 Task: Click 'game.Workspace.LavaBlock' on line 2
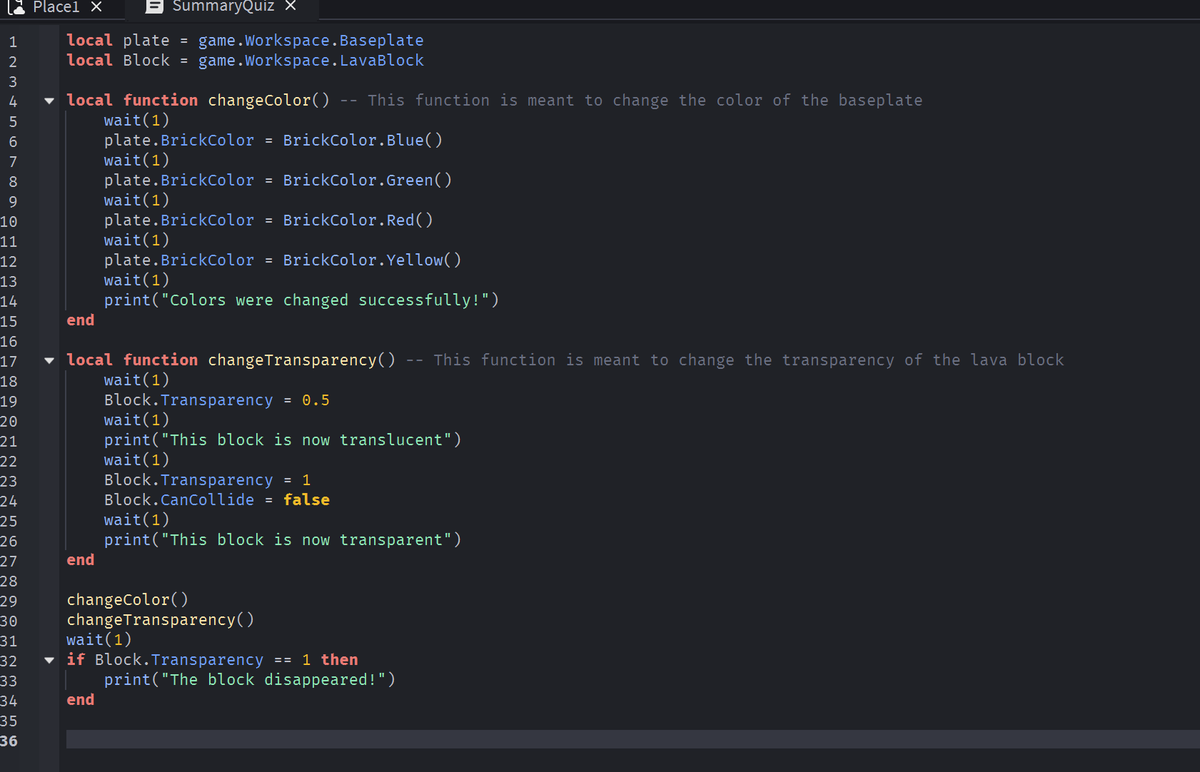311,61
